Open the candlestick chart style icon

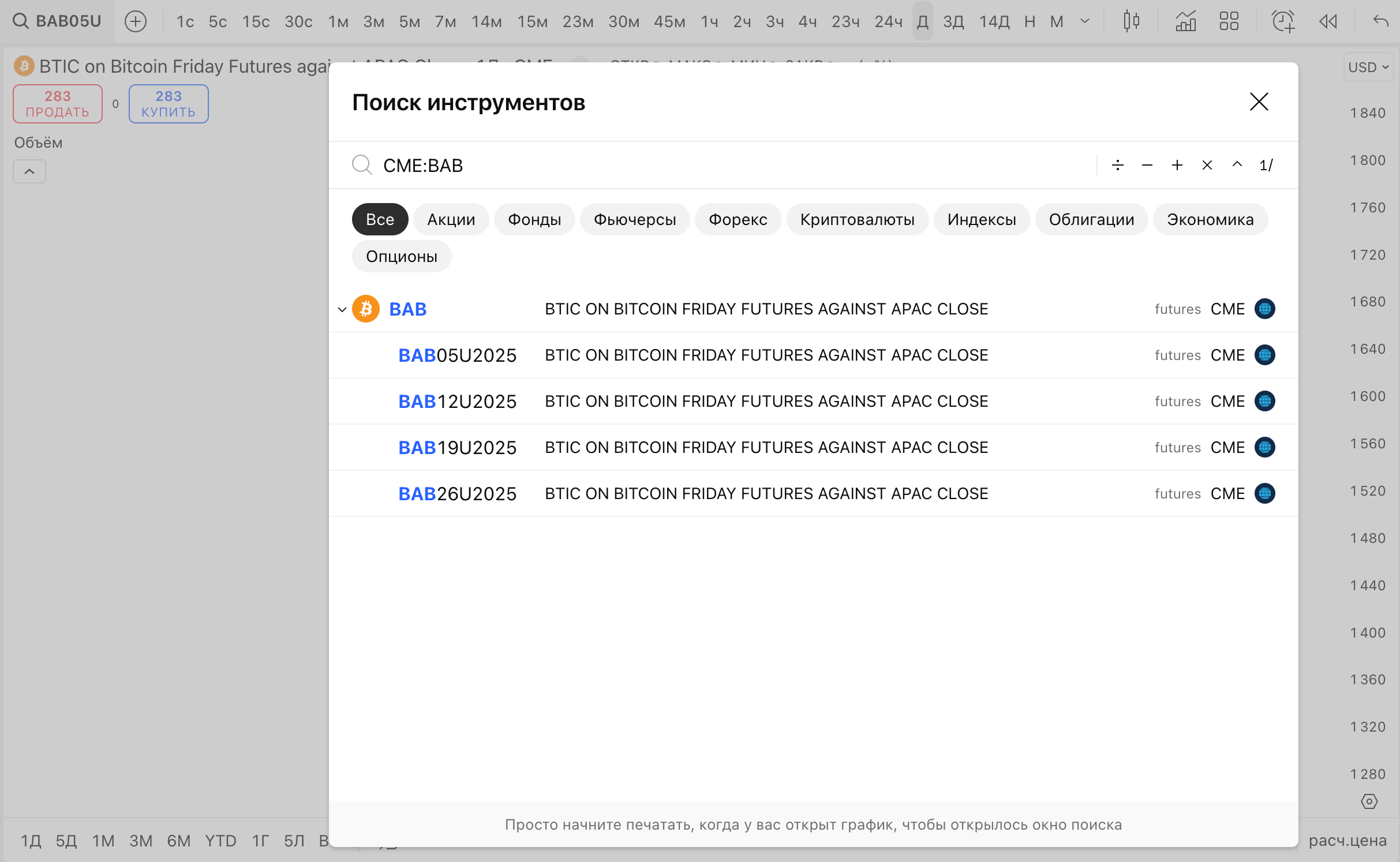pos(1131,21)
